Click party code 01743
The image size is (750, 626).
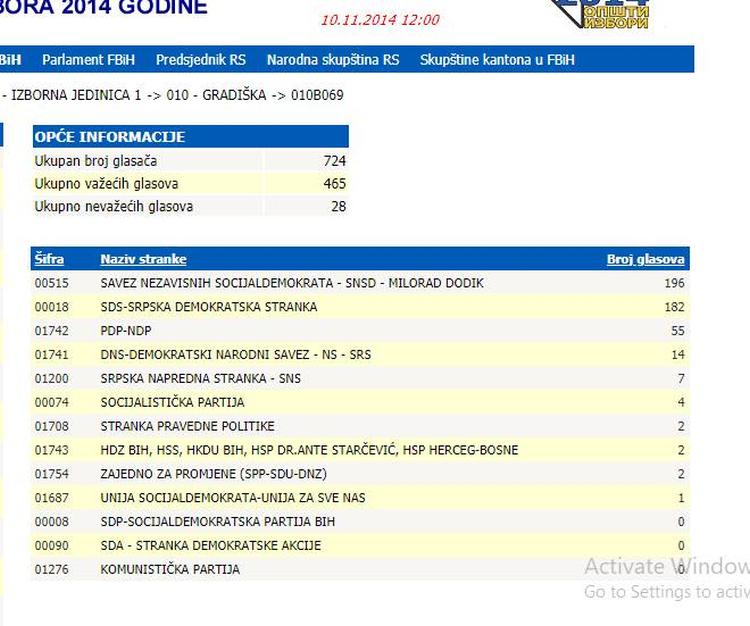coord(52,450)
